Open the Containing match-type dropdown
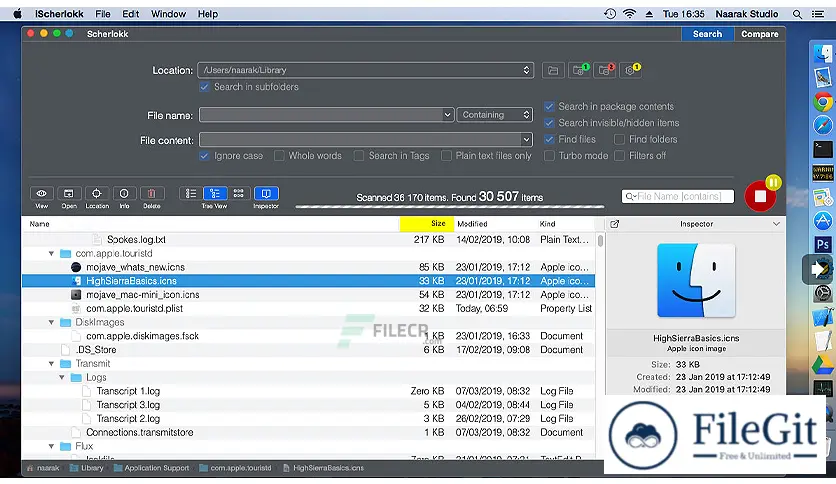Viewport: 836px width, 484px height. click(495, 115)
